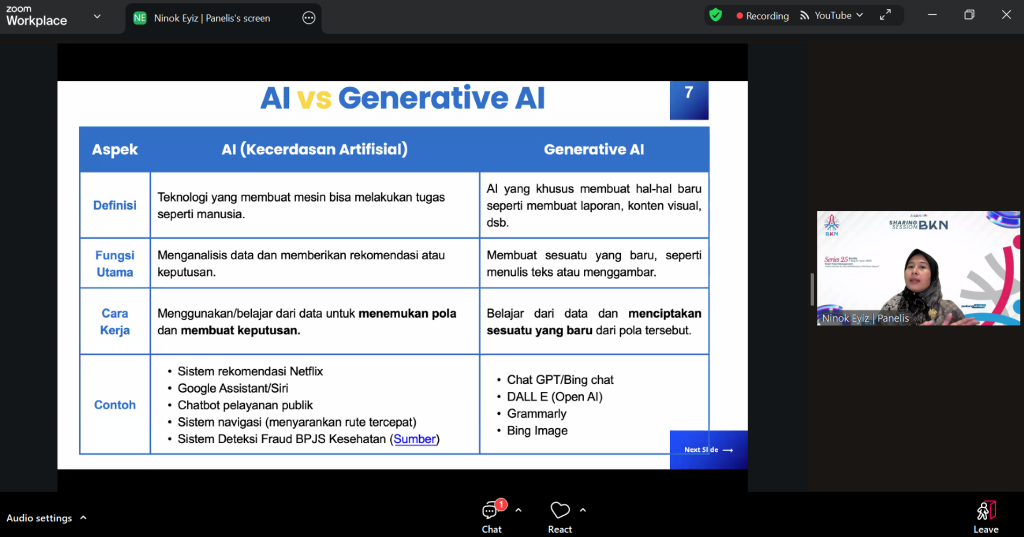Click the slide number 7 badge
This screenshot has width=1024, height=537.
coord(689,100)
